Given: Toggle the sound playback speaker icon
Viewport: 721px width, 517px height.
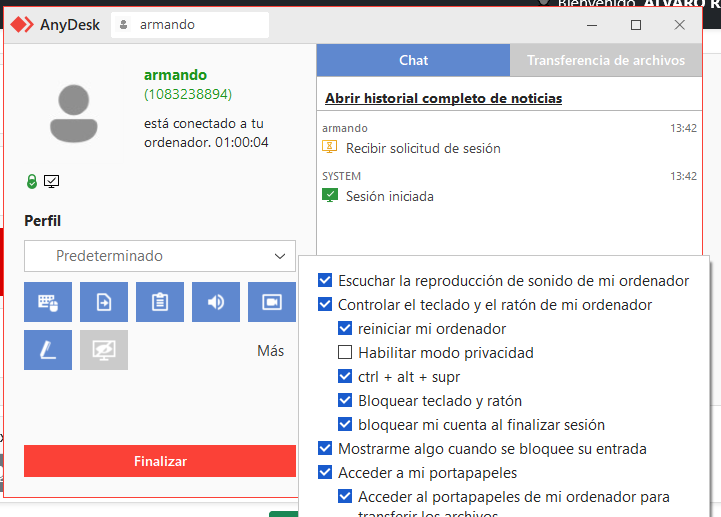Looking at the screenshot, I should 216,302.
